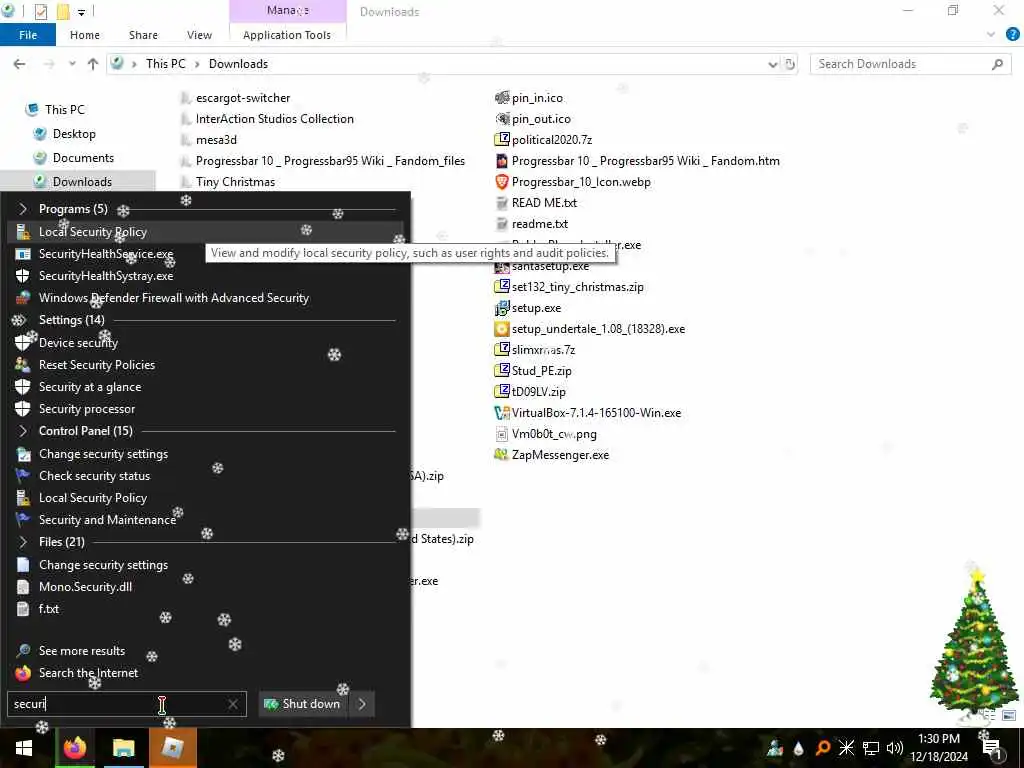Click This PC in address breadcrumb
The width and height of the screenshot is (1024, 768).
pyautogui.click(x=165, y=64)
